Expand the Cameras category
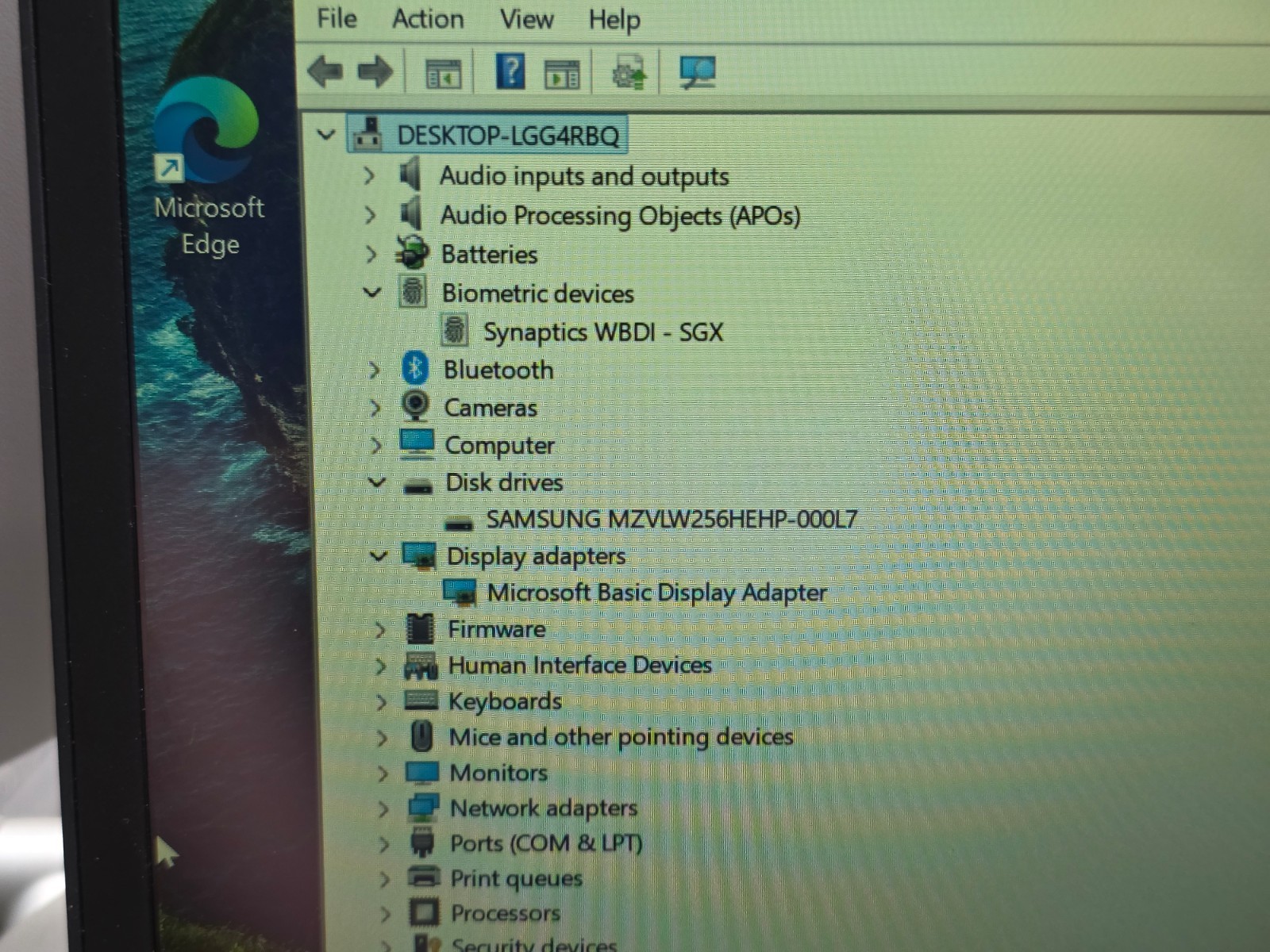Screen dimensions: 1270x952 point(375,408)
